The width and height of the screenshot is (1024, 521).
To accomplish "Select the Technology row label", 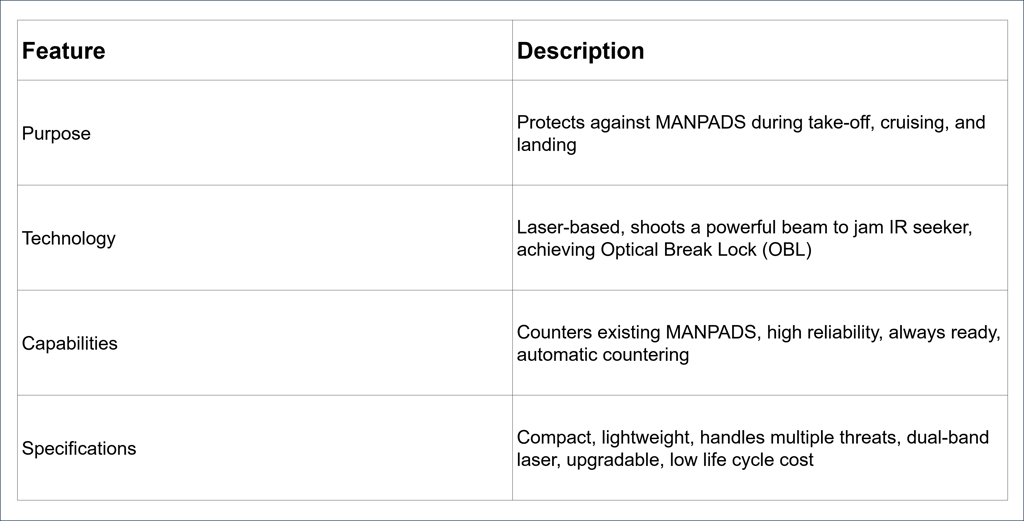I will pos(69,238).
